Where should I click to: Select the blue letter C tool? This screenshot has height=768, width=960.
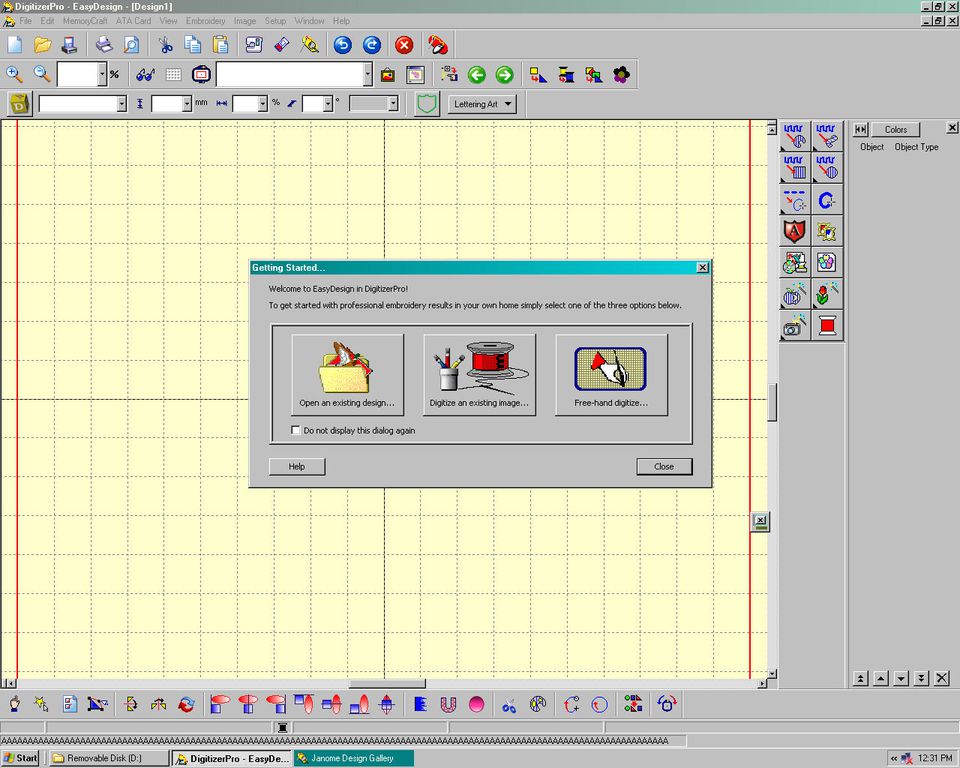[x=827, y=200]
